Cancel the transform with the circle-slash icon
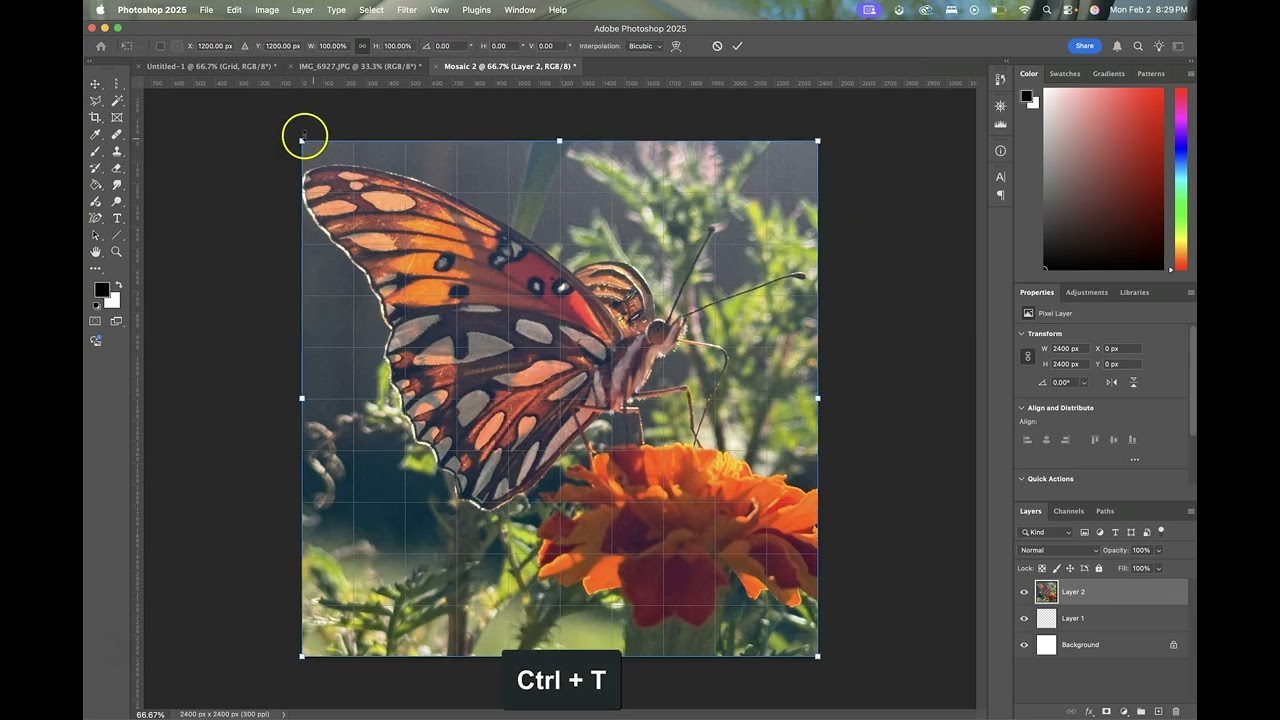This screenshot has width=1280, height=720. click(717, 46)
